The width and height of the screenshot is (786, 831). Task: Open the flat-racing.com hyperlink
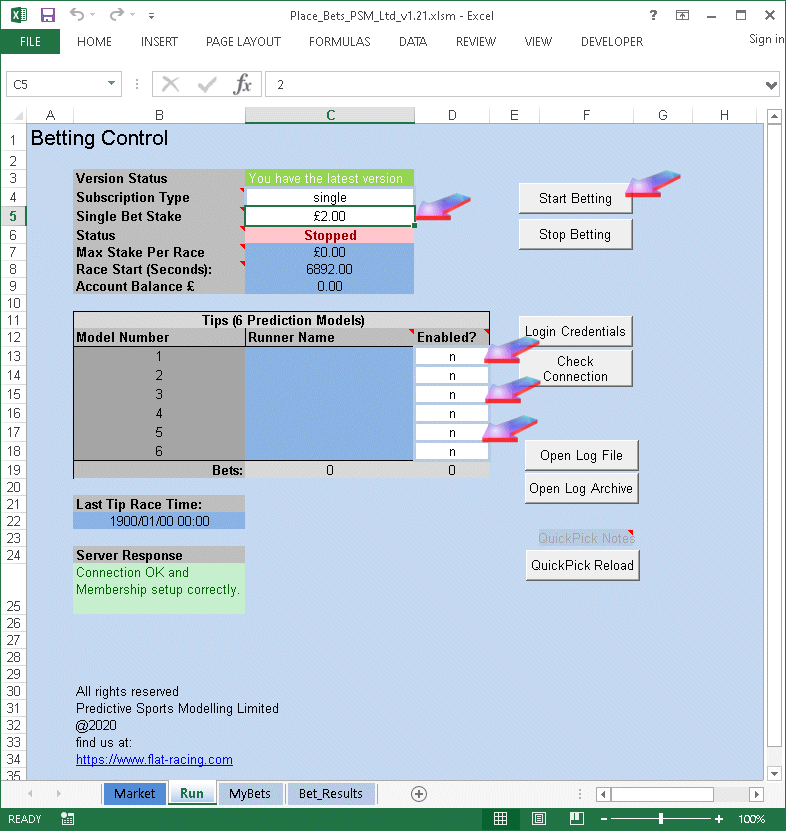(x=154, y=760)
